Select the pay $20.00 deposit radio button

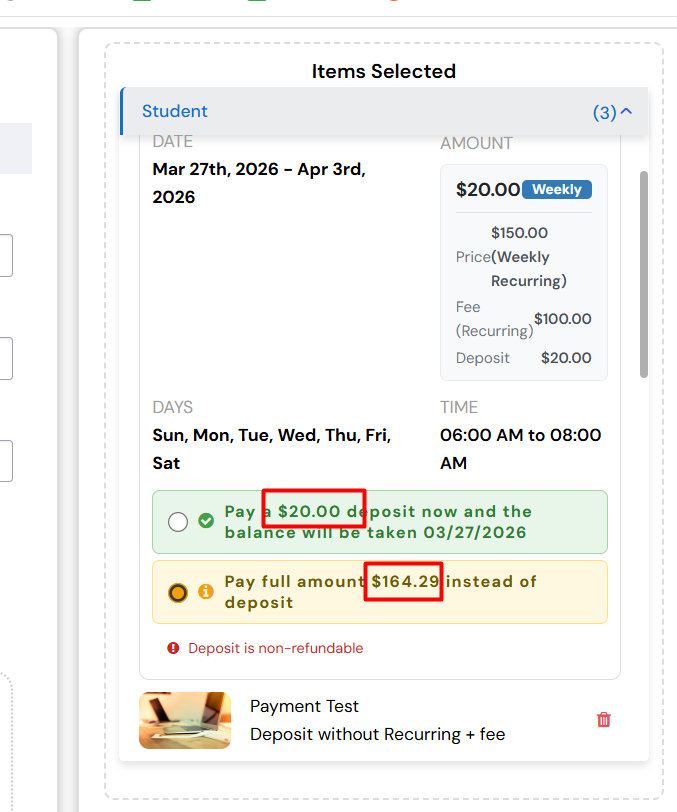[x=178, y=522]
